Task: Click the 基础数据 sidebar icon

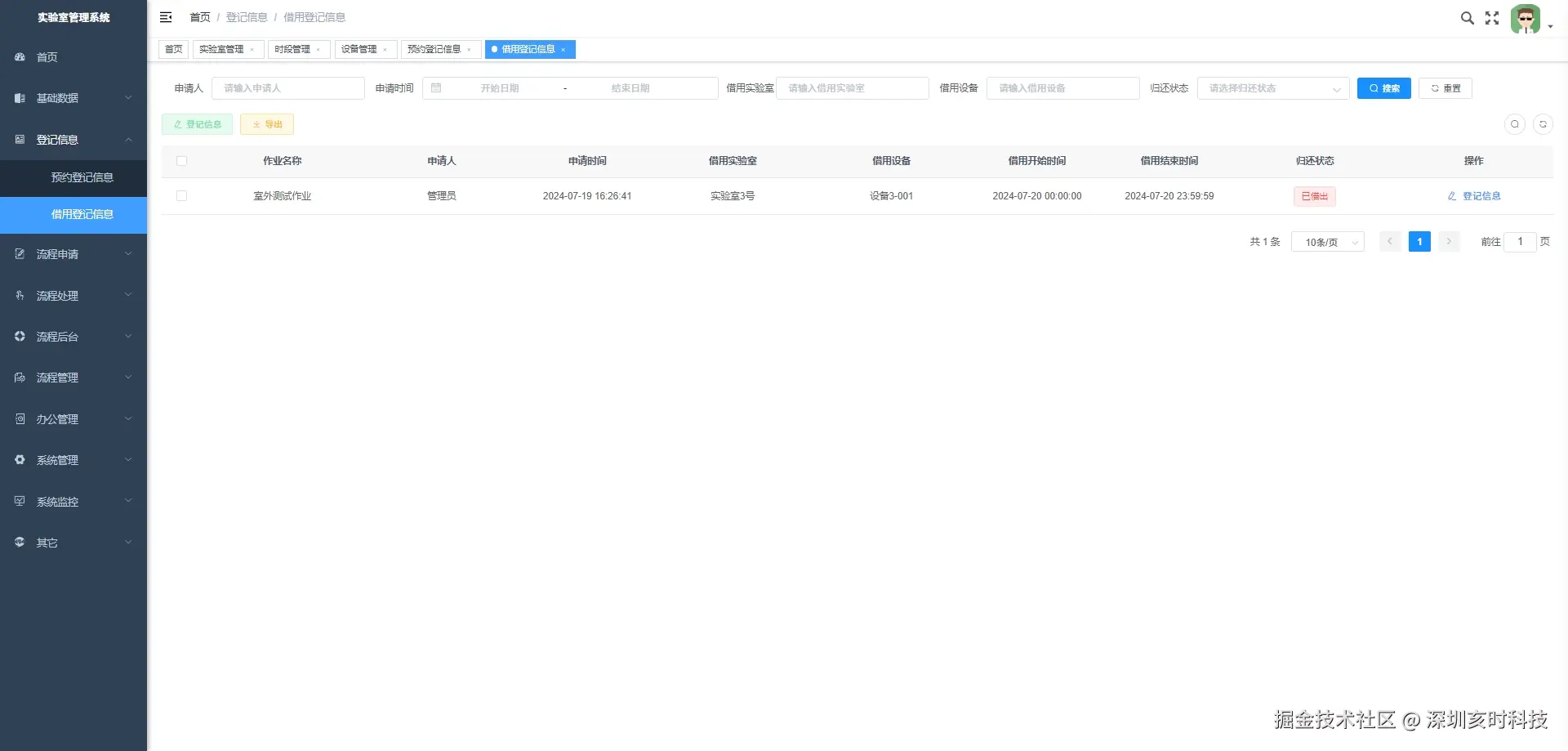Action: (x=20, y=98)
